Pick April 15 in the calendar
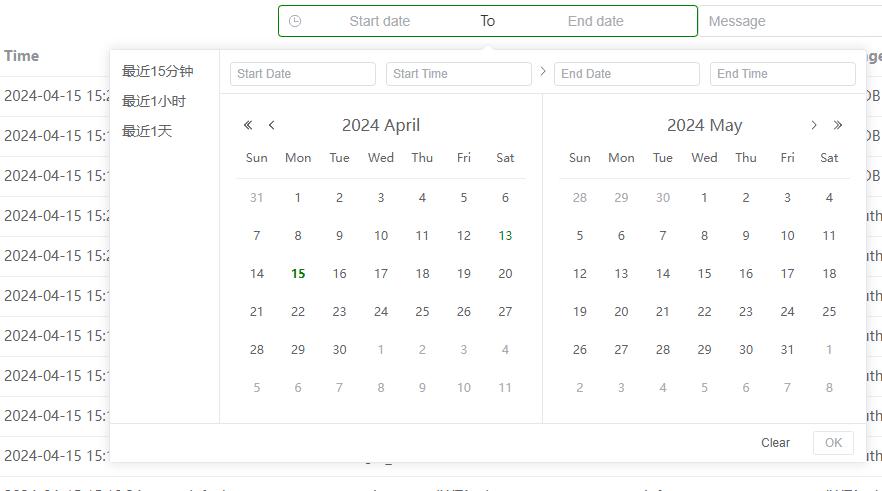 pos(298,274)
